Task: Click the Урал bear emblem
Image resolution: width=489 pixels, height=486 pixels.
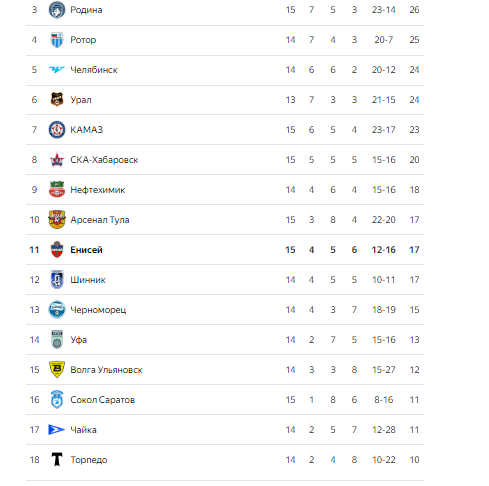Action: (x=57, y=99)
